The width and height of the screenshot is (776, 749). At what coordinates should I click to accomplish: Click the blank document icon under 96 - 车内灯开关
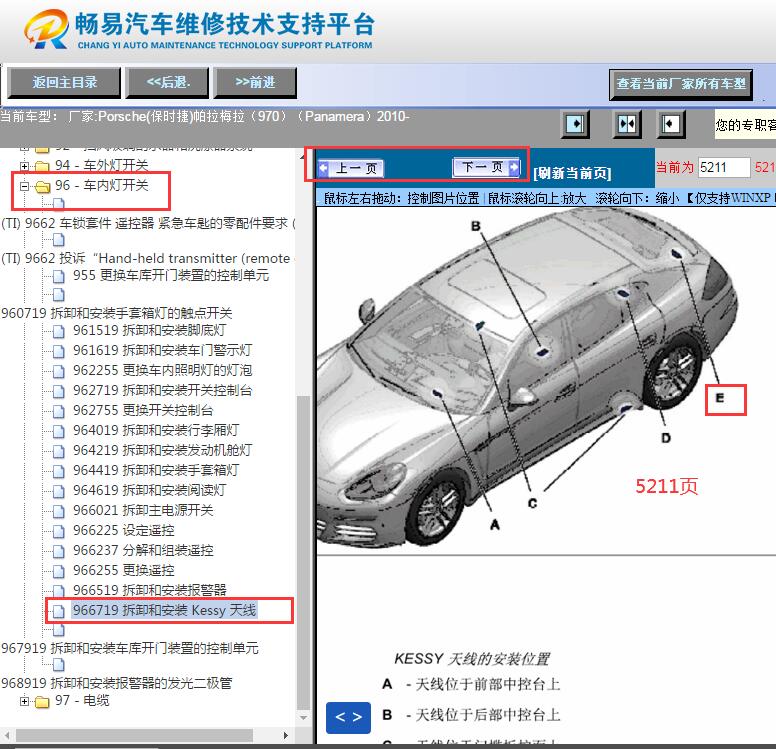pyautogui.click(x=58, y=203)
